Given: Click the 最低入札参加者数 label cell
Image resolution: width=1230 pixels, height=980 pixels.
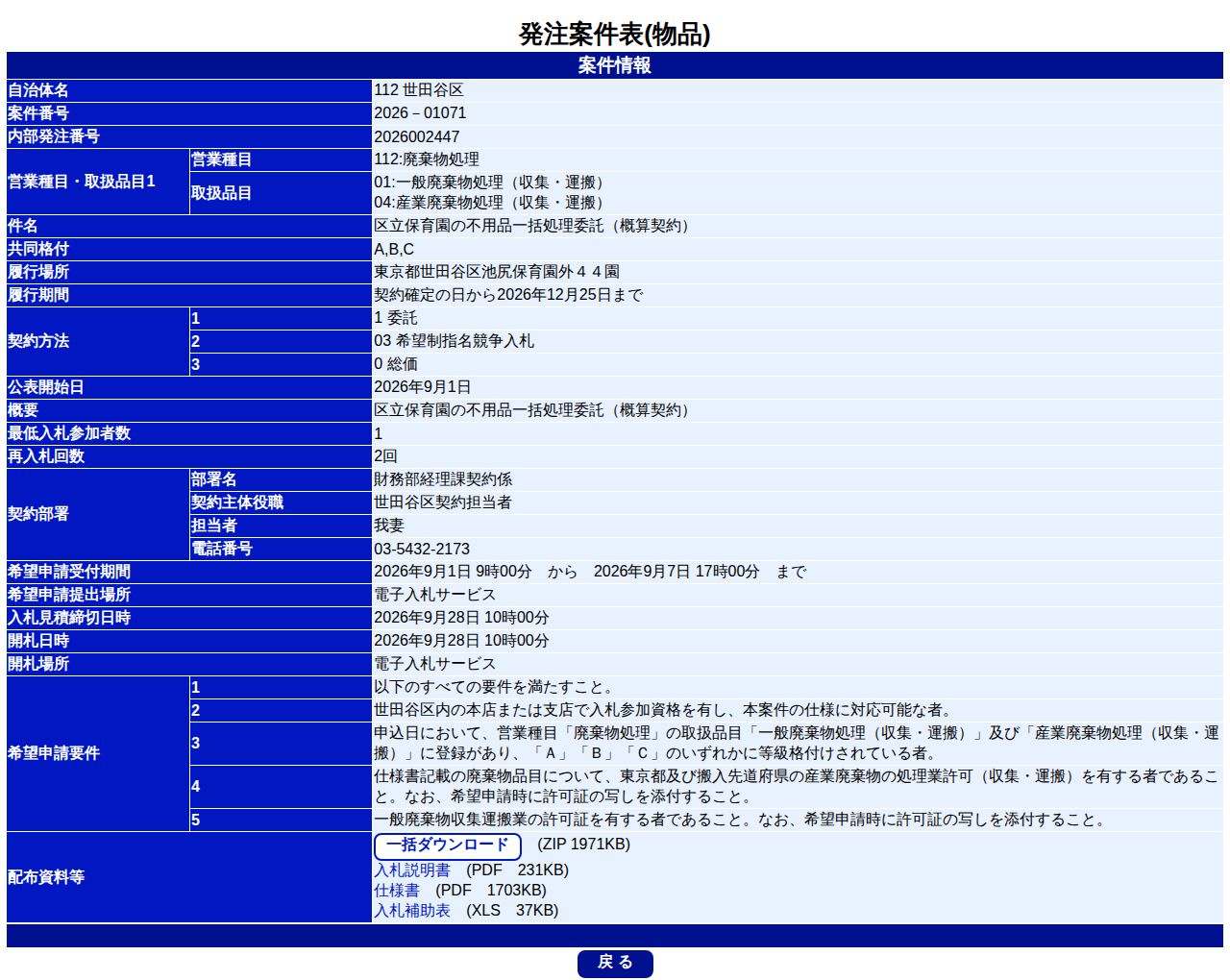Looking at the screenshot, I should point(189,433).
